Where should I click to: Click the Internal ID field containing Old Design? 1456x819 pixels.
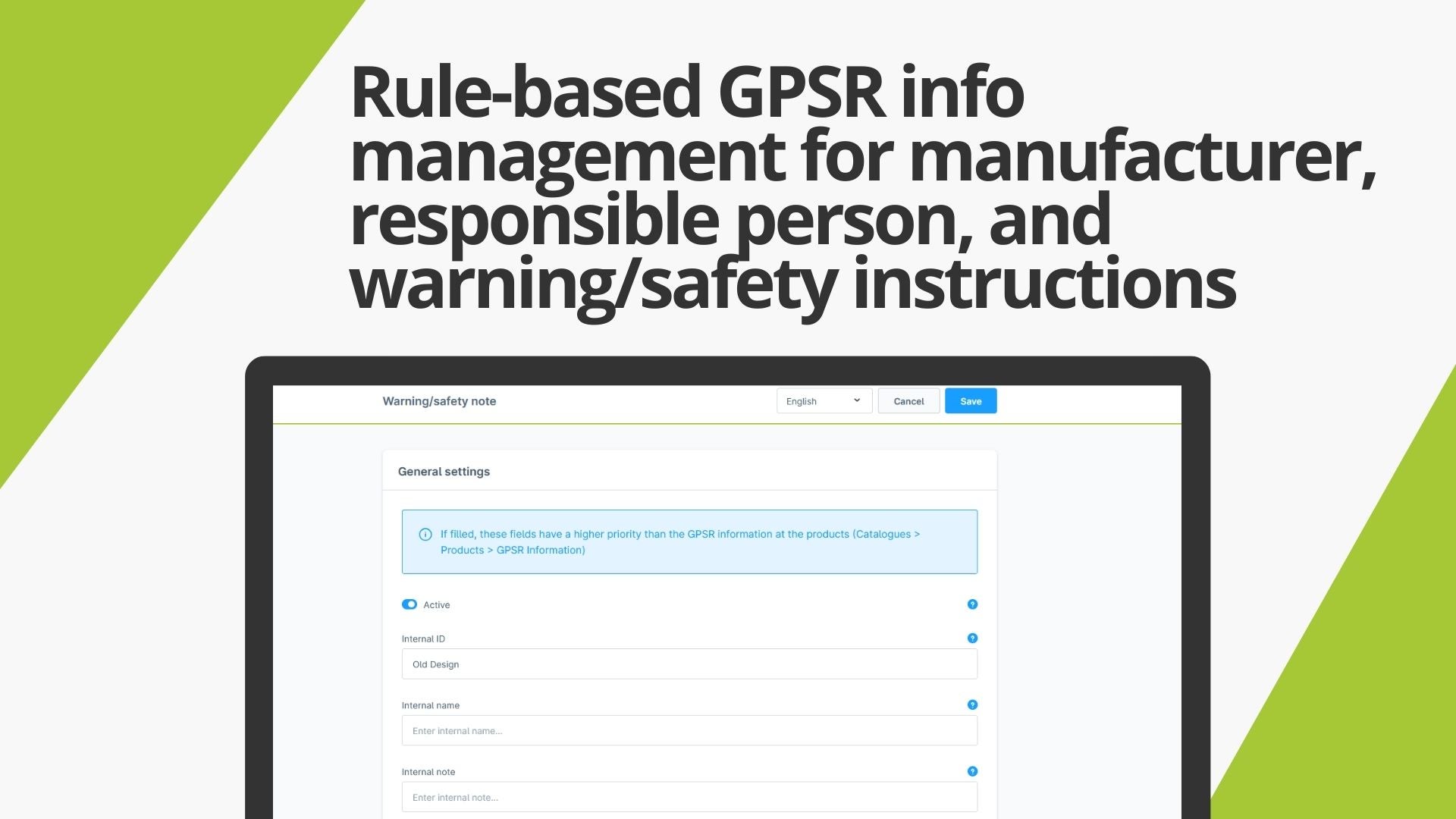point(689,664)
